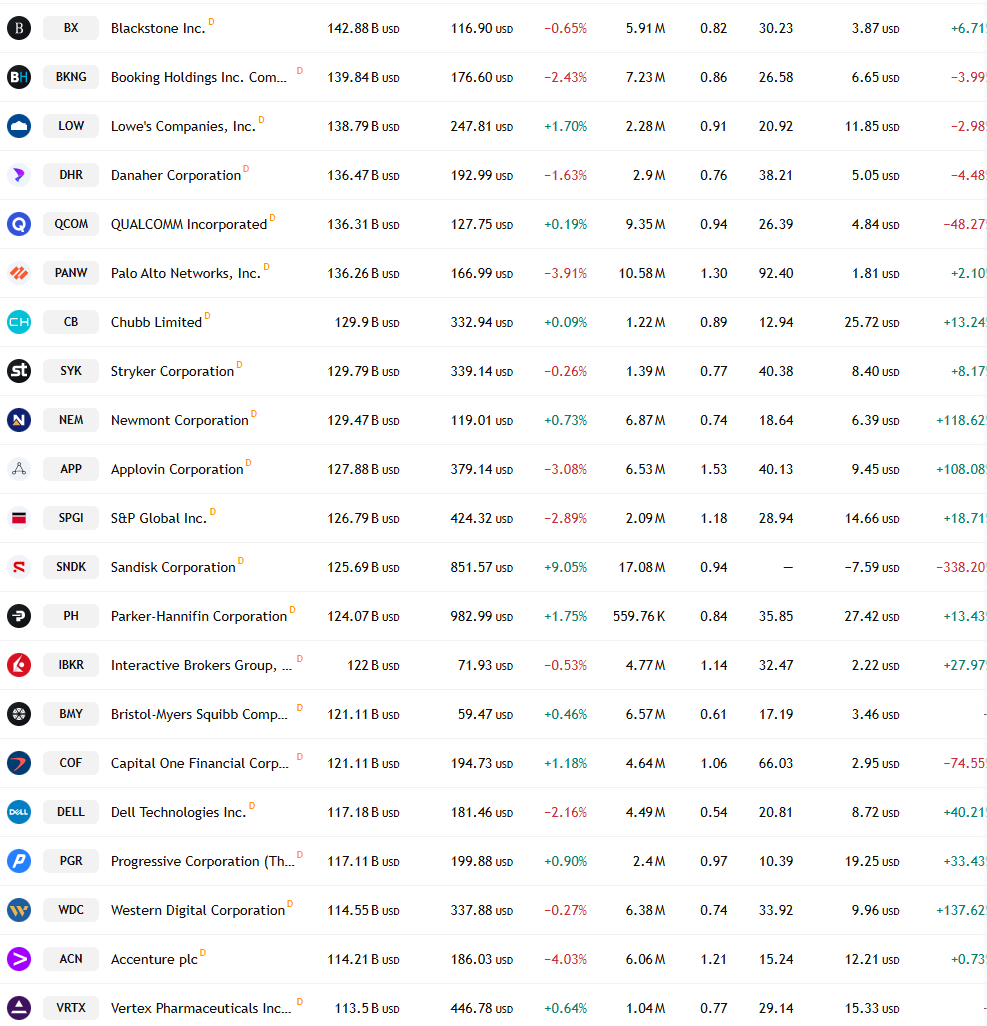This screenshot has width=987, height=1026.
Task: Click the Lowe's Companies logo icon
Action: pos(19,126)
